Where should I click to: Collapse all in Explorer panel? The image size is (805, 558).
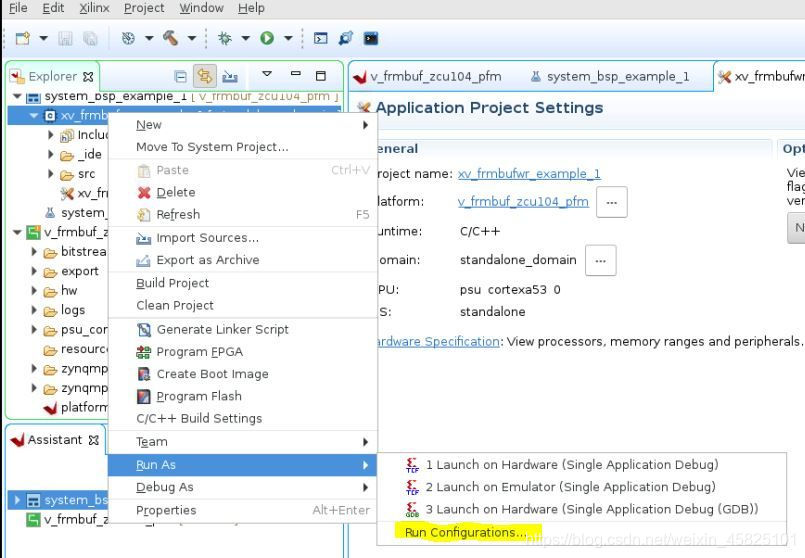(x=181, y=77)
